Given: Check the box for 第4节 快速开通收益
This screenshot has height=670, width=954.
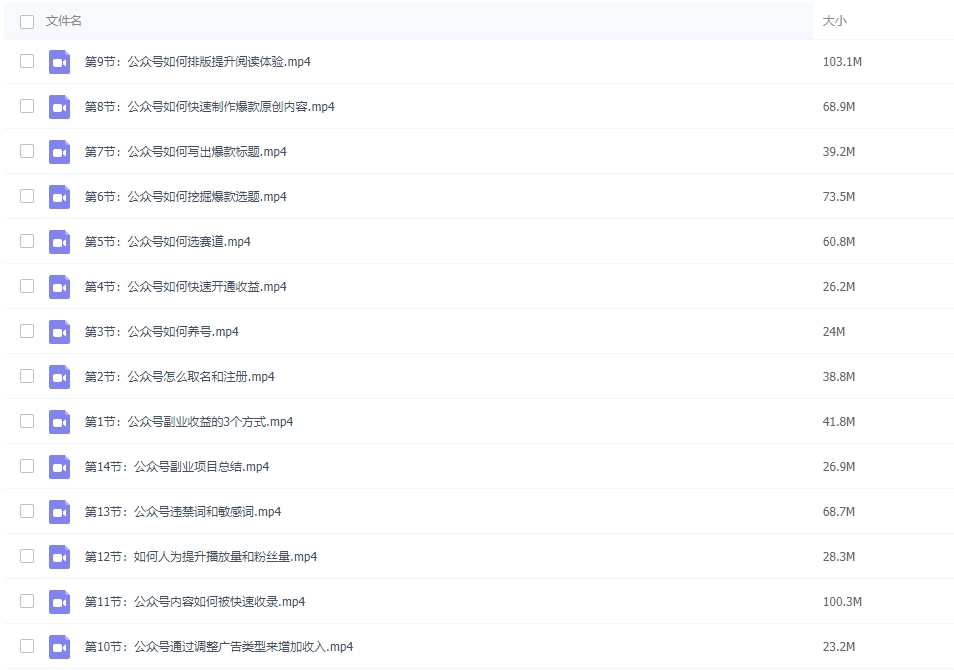Looking at the screenshot, I should pyautogui.click(x=27, y=286).
